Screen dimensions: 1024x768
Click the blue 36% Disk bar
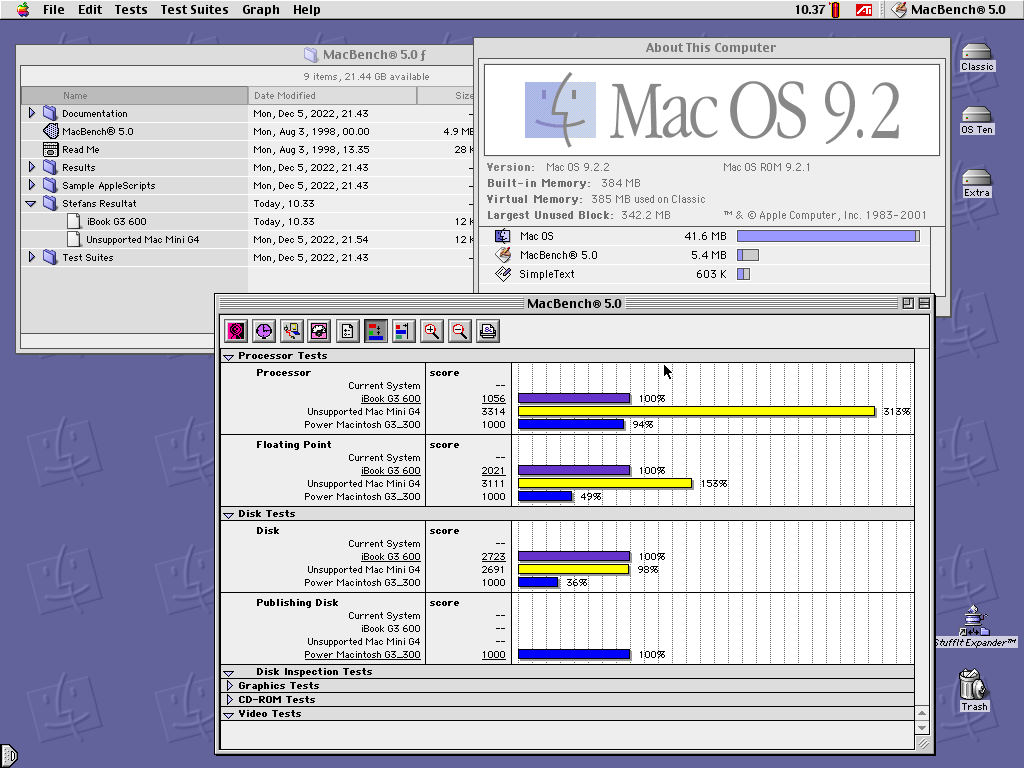[539, 583]
